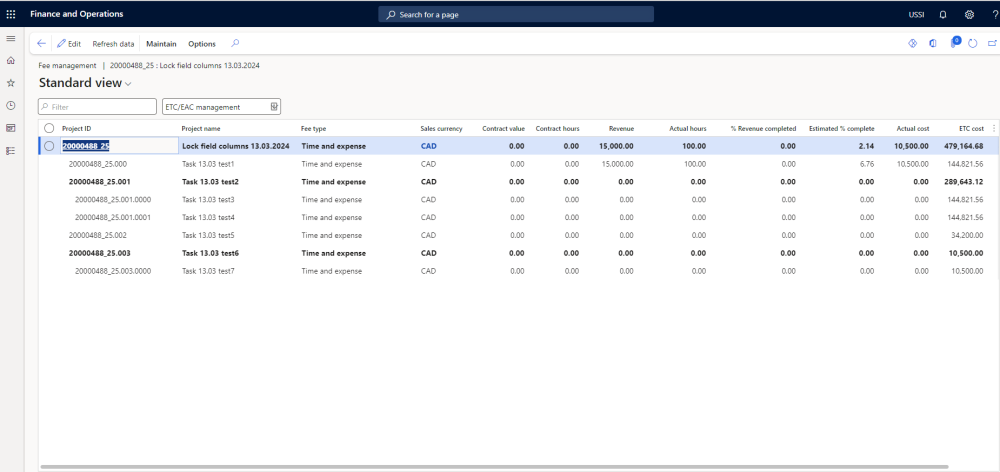Screen dimensions: 1000x472
Task: Open the Recent clock icon in sidebar
Action: coord(11,105)
